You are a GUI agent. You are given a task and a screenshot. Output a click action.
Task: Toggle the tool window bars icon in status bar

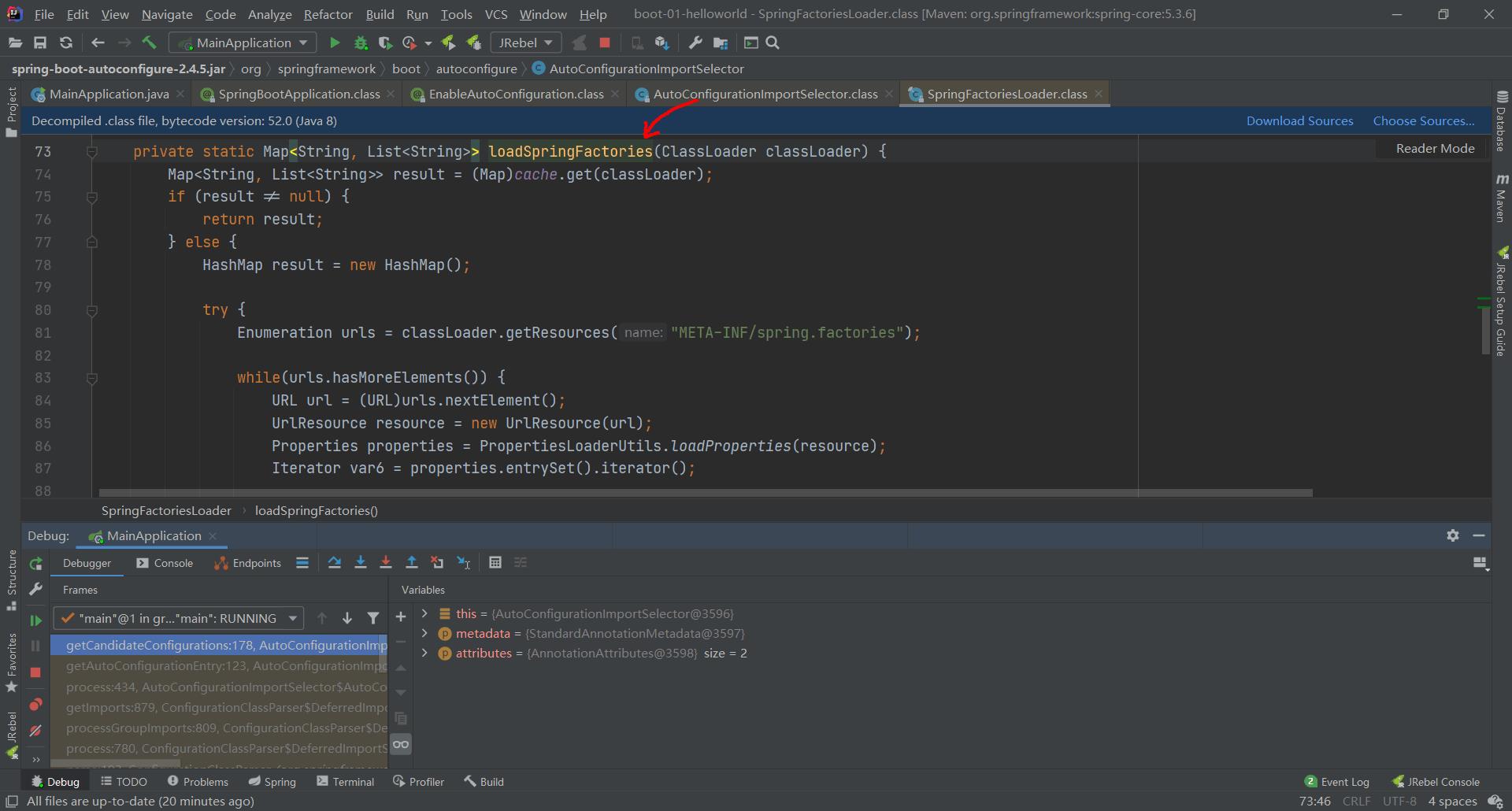(12, 801)
